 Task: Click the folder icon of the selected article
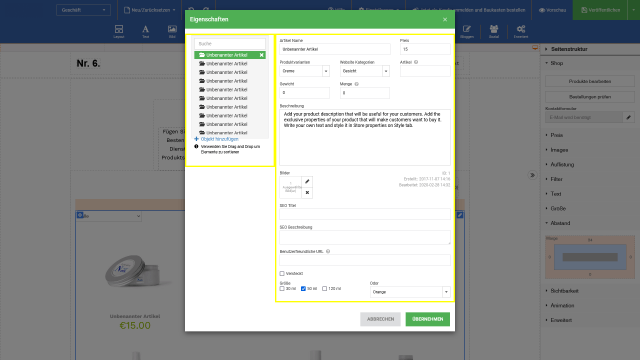click(x=202, y=55)
